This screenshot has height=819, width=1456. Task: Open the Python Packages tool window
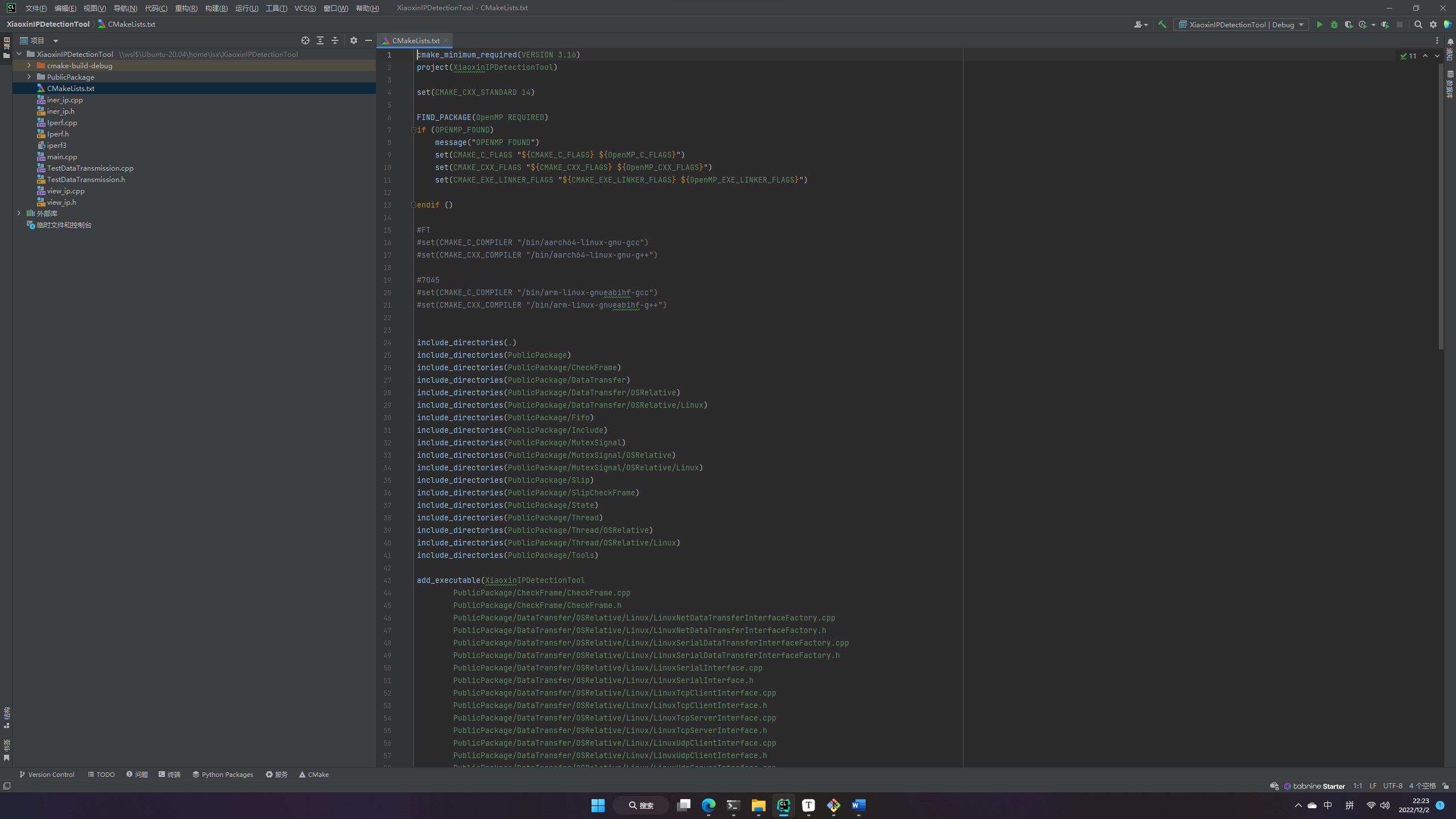click(223, 775)
